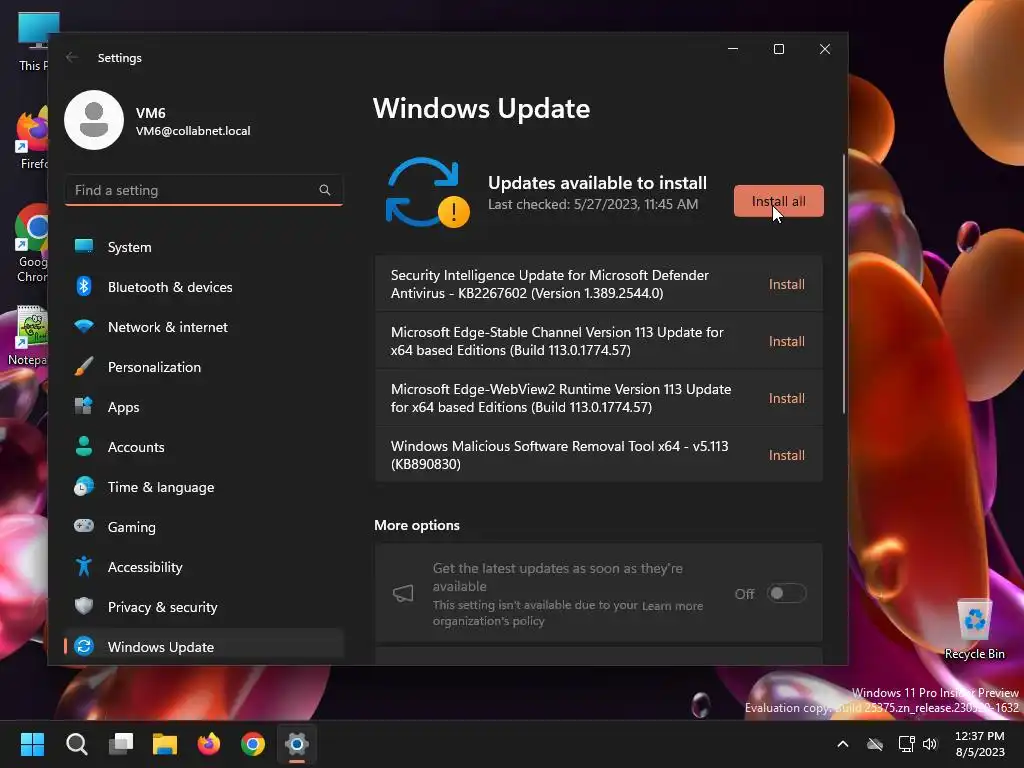Image resolution: width=1024 pixels, height=768 pixels.
Task: Click the volume speaker tray icon
Action: [x=930, y=744]
